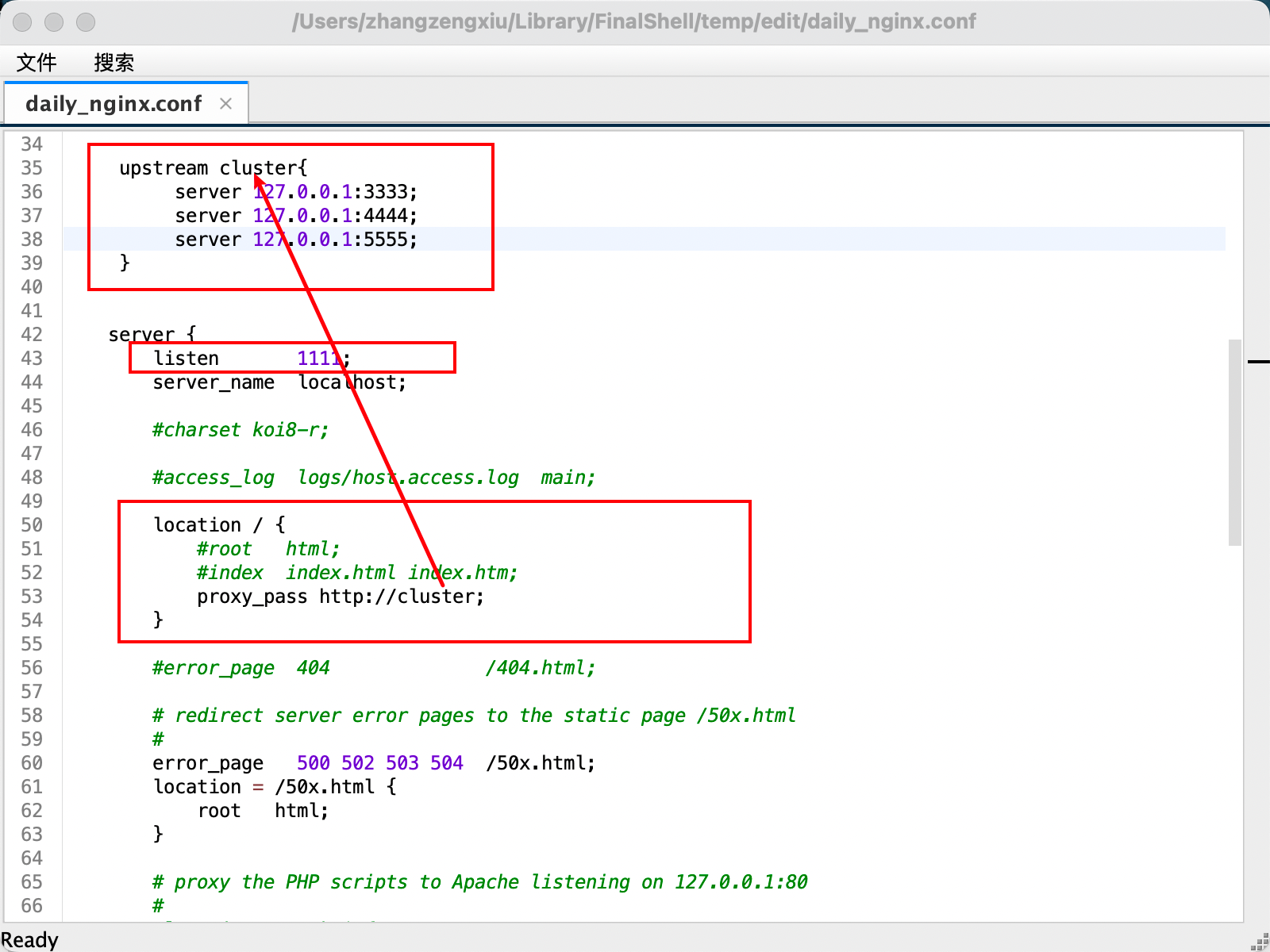This screenshot has height=952, width=1270.
Task: Click the 'server {' line 42
Action: pyautogui.click(x=152, y=334)
